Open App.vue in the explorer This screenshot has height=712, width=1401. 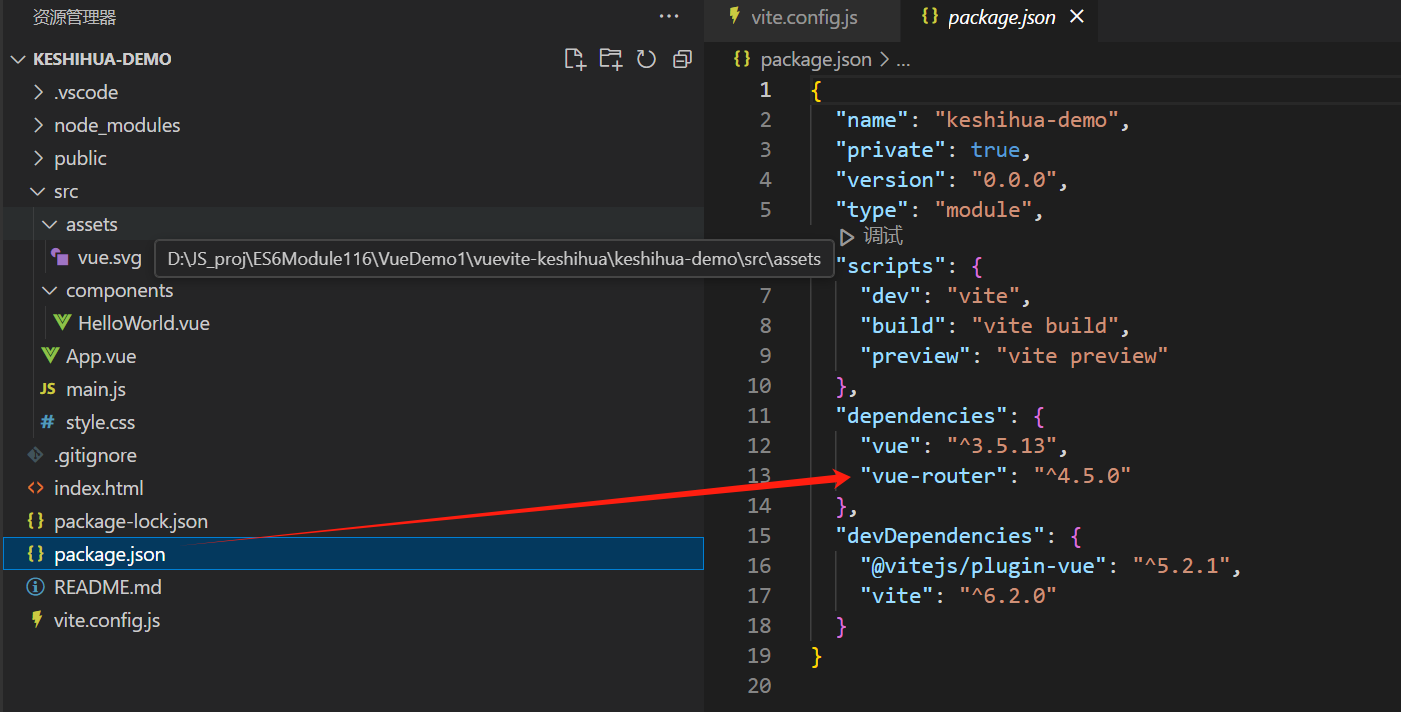[x=352, y=356]
